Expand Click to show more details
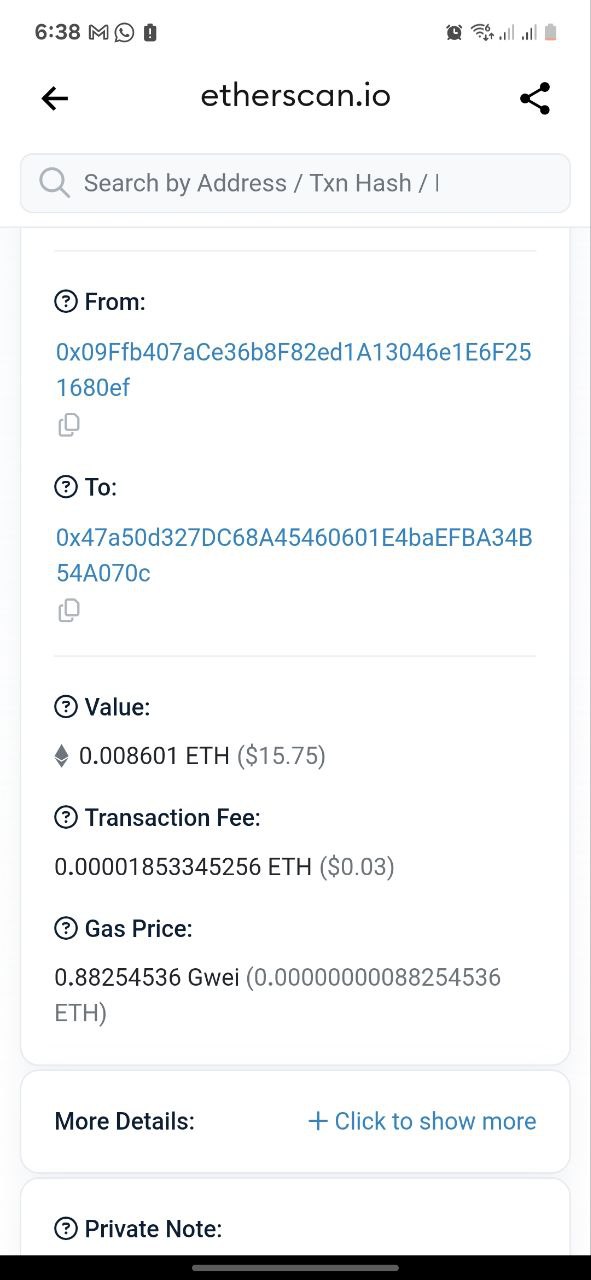The image size is (591, 1280). (x=422, y=1121)
